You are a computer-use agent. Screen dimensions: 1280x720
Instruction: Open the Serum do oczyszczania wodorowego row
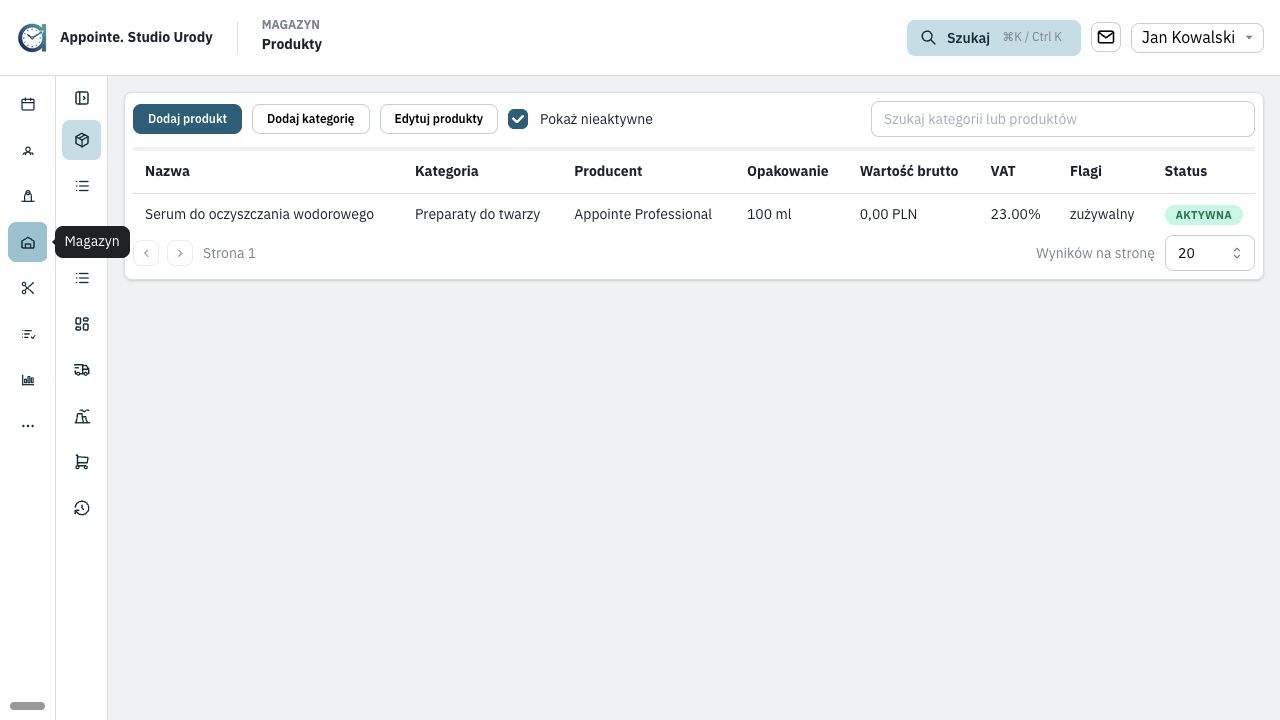(x=694, y=214)
